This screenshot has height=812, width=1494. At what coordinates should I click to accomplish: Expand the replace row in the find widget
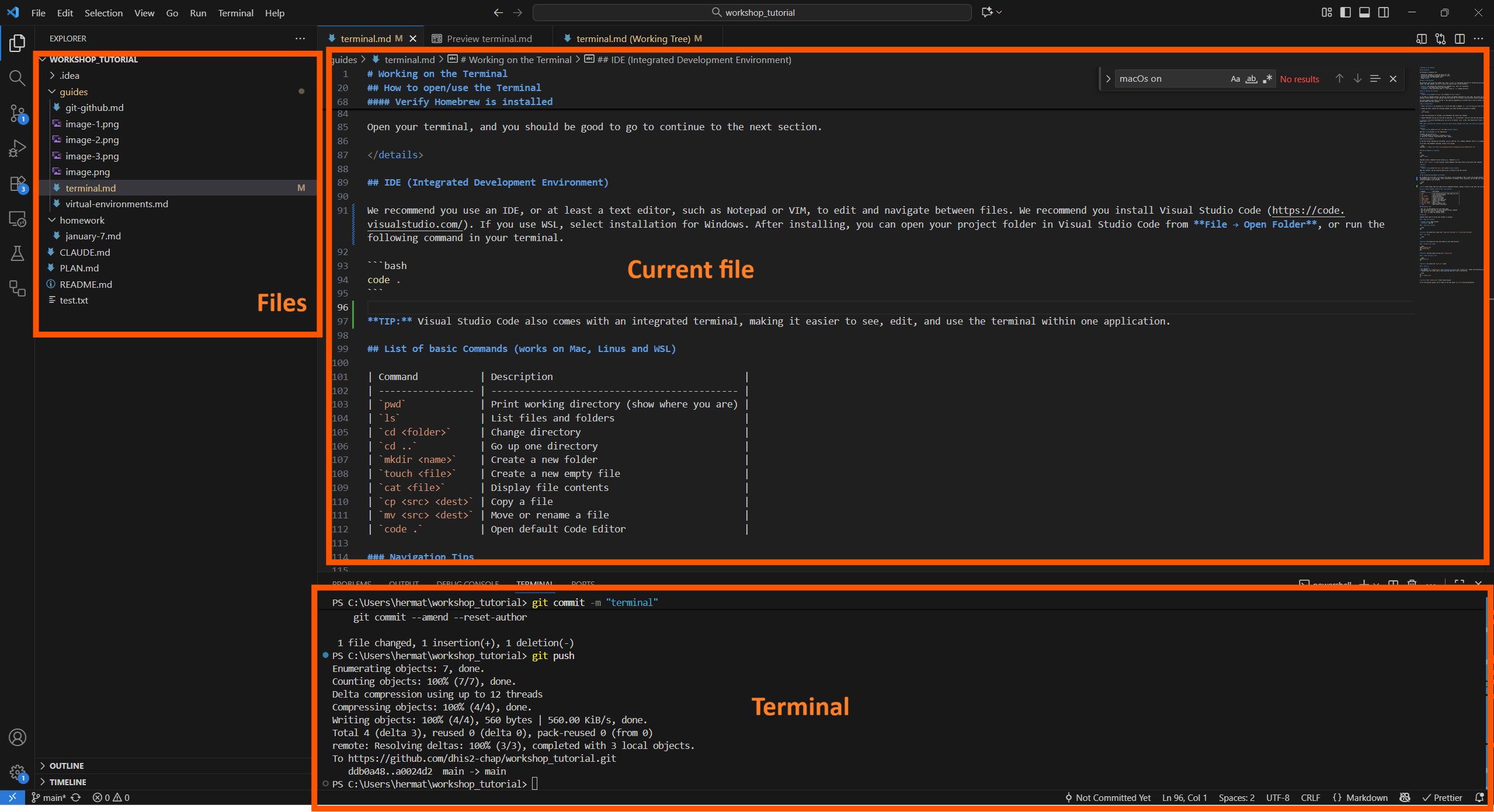1107,78
